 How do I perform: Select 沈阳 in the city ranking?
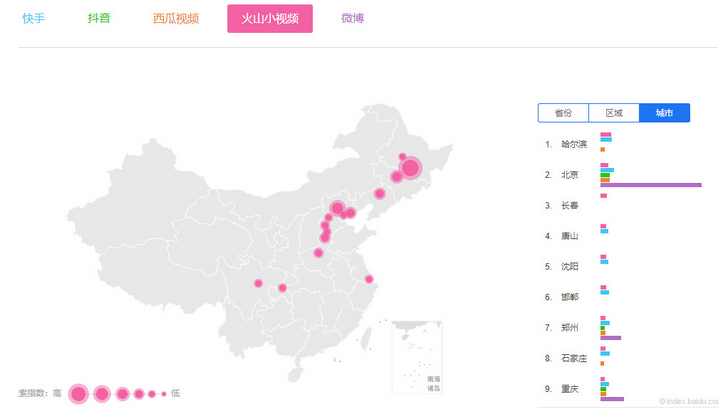coord(570,267)
